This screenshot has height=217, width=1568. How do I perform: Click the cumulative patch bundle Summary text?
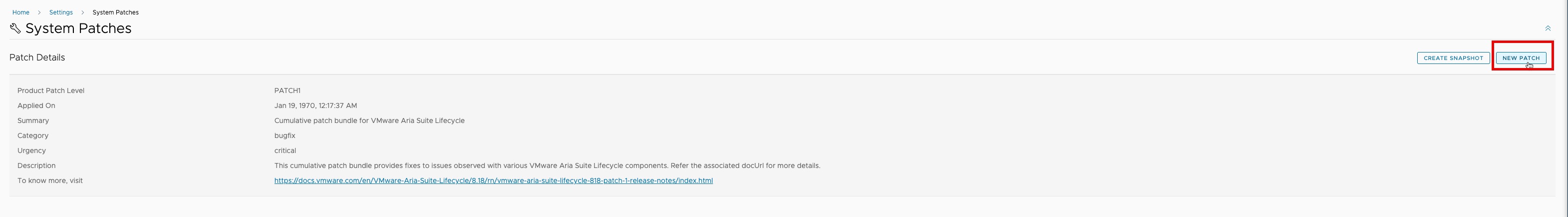(x=369, y=120)
